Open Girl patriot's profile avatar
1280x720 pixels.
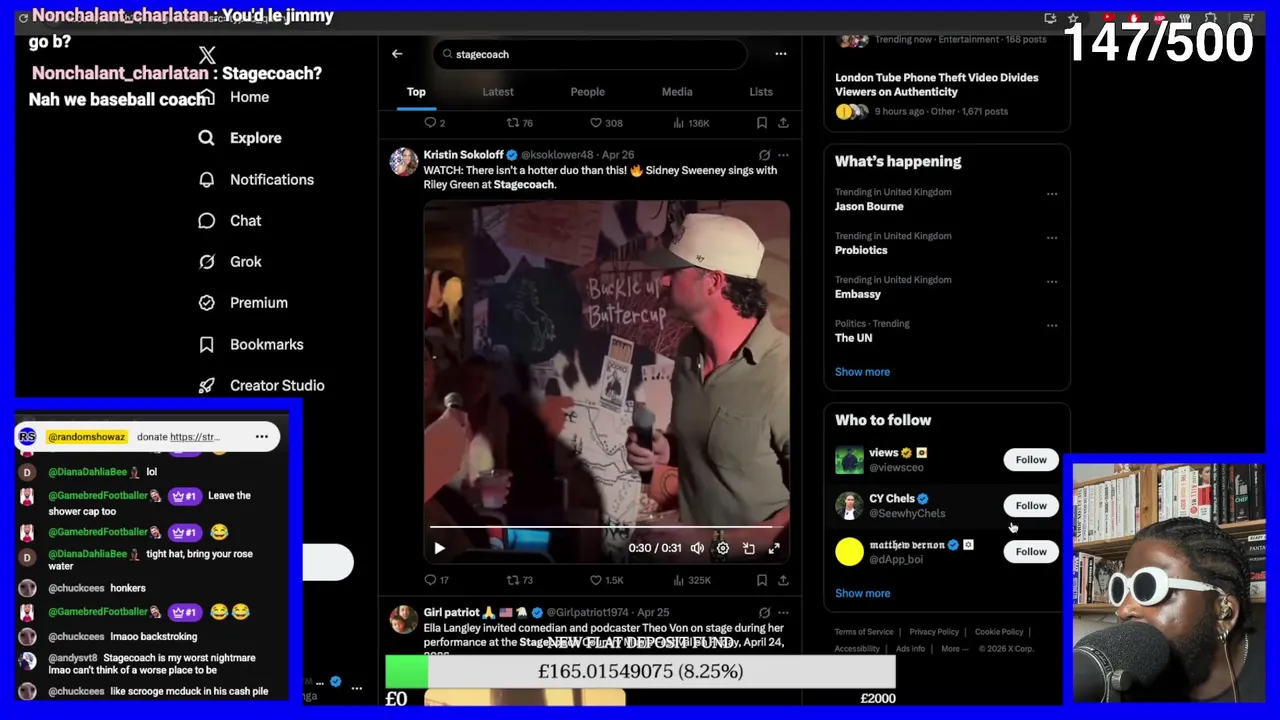(x=404, y=619)
